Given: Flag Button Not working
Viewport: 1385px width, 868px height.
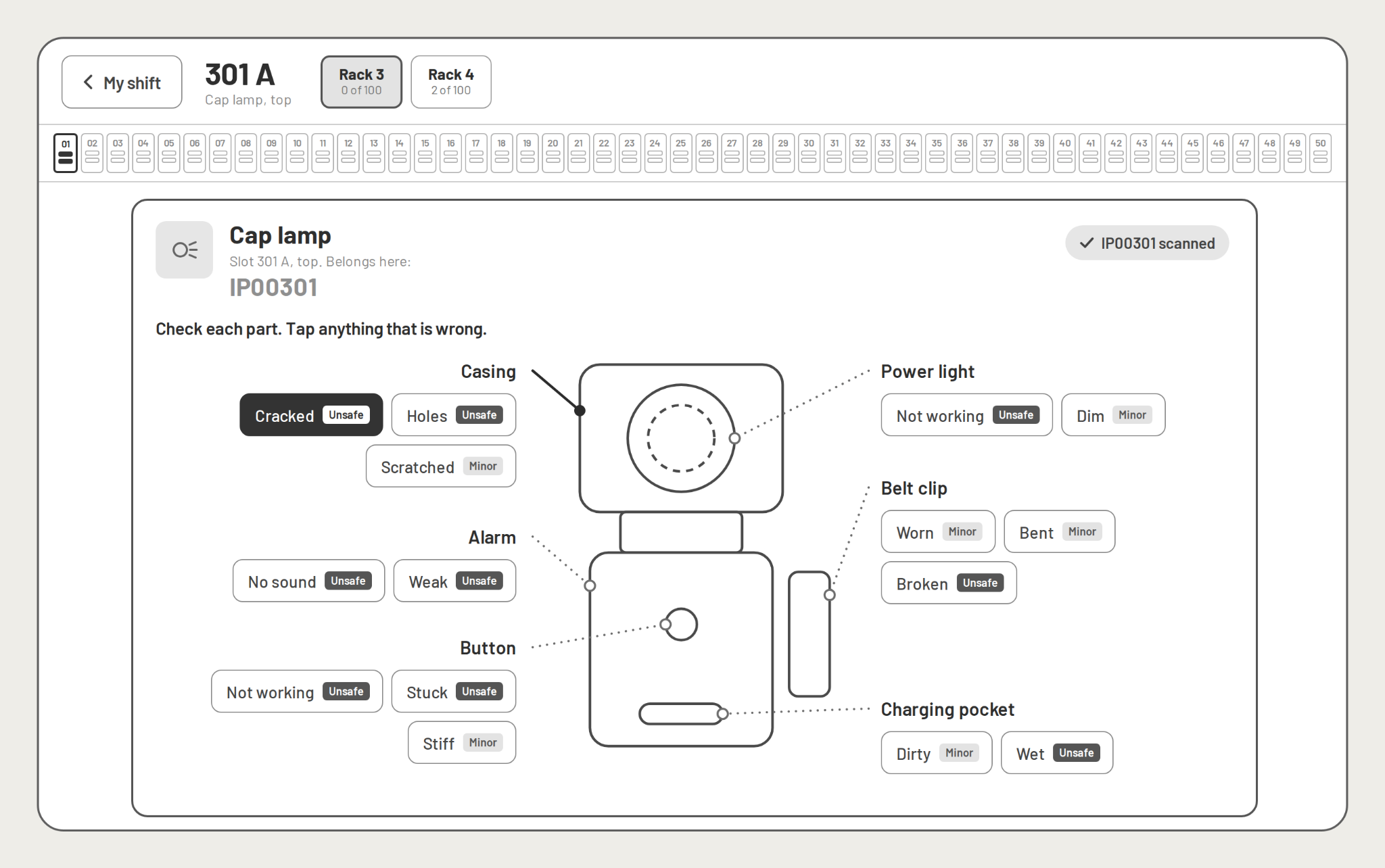Looking at the screenshot, I should 297,691.
